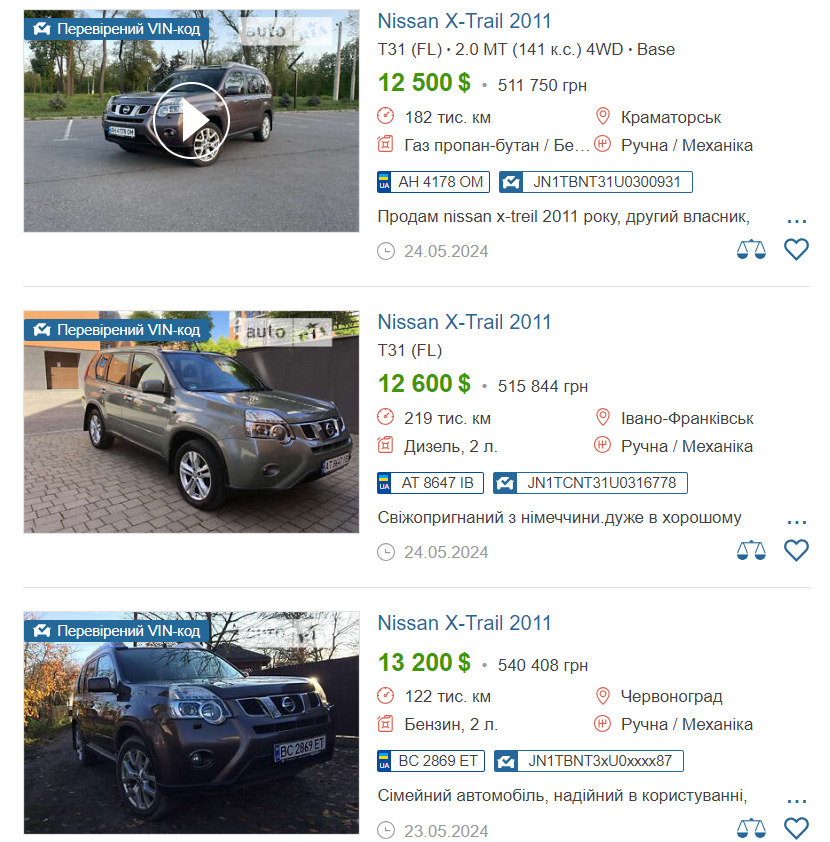This screenshot has height=842, width=830.
Task: Click Перевірений VIN-код label on third listing photo
Action: point(117,631)
